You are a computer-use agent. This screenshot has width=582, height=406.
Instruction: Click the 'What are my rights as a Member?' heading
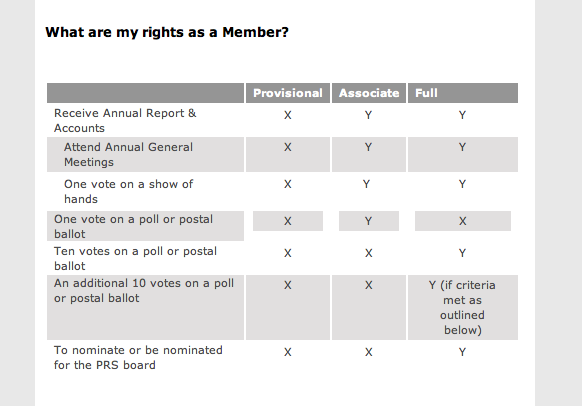pos(167,32)
